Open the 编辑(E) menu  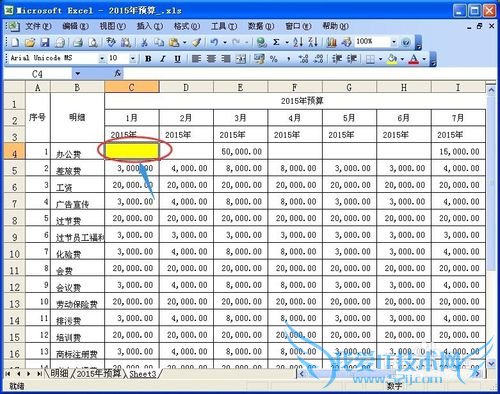[x=75, y=26]
